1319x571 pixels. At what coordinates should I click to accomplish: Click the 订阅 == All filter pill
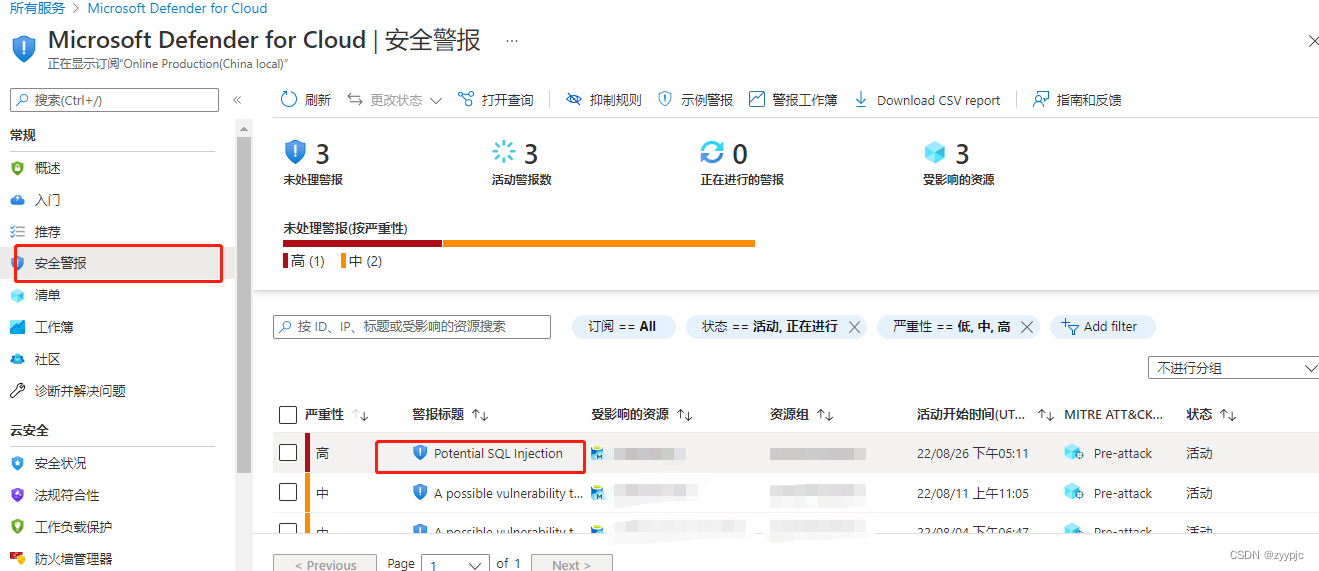[x=623, y=327]
